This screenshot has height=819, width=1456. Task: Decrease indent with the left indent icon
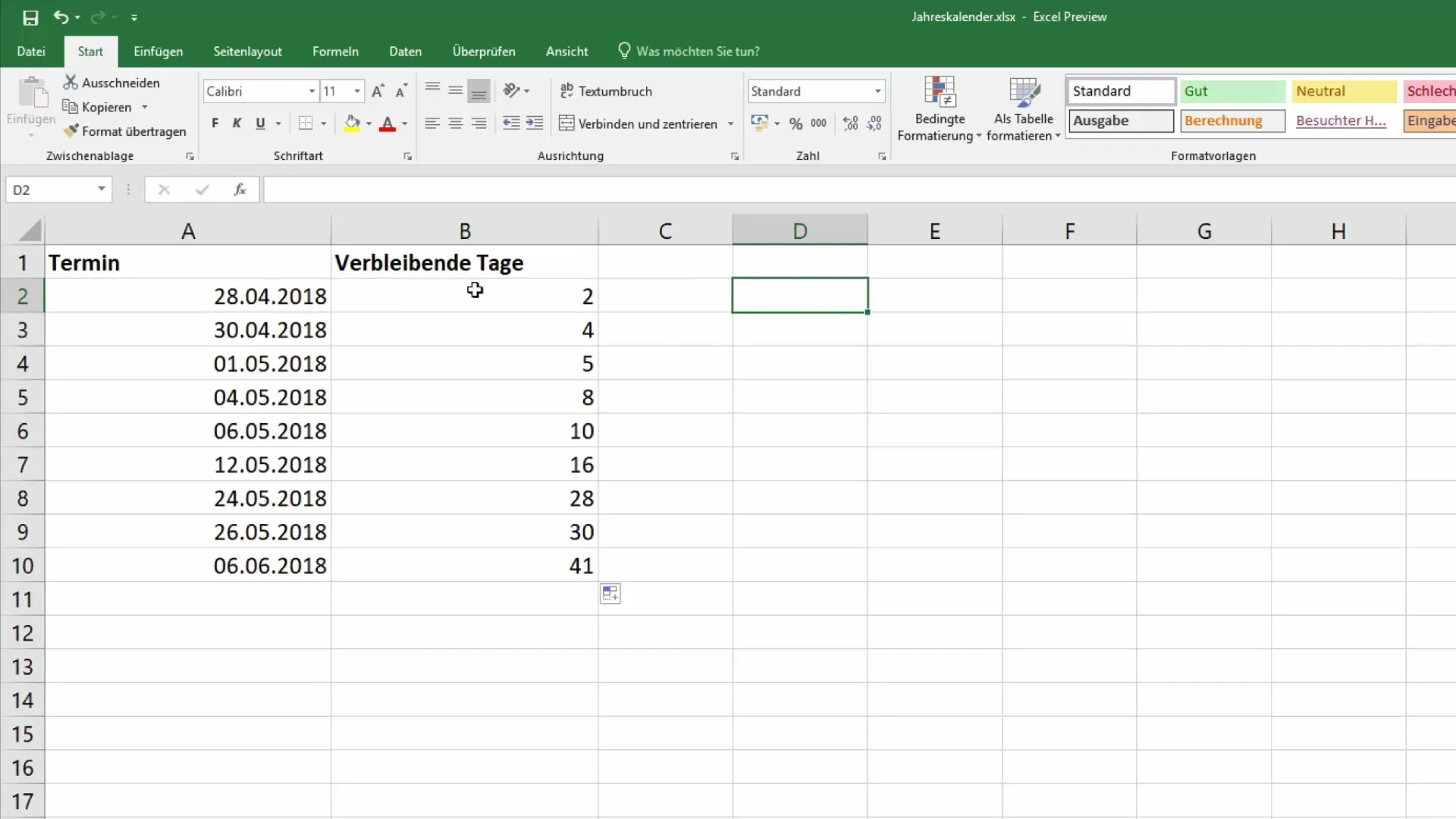(511, 123)
